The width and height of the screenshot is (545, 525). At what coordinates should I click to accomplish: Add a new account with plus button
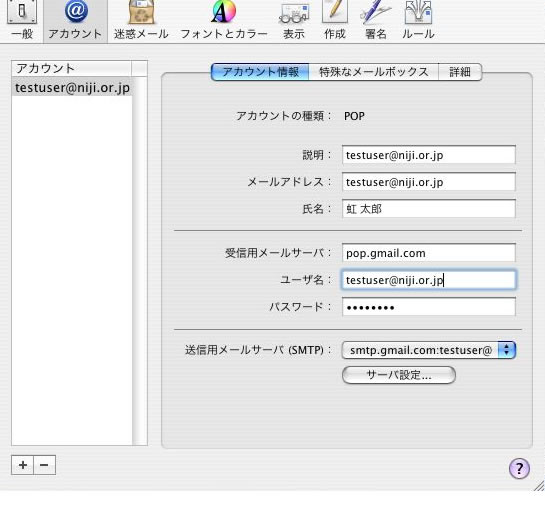click(23, 465)
